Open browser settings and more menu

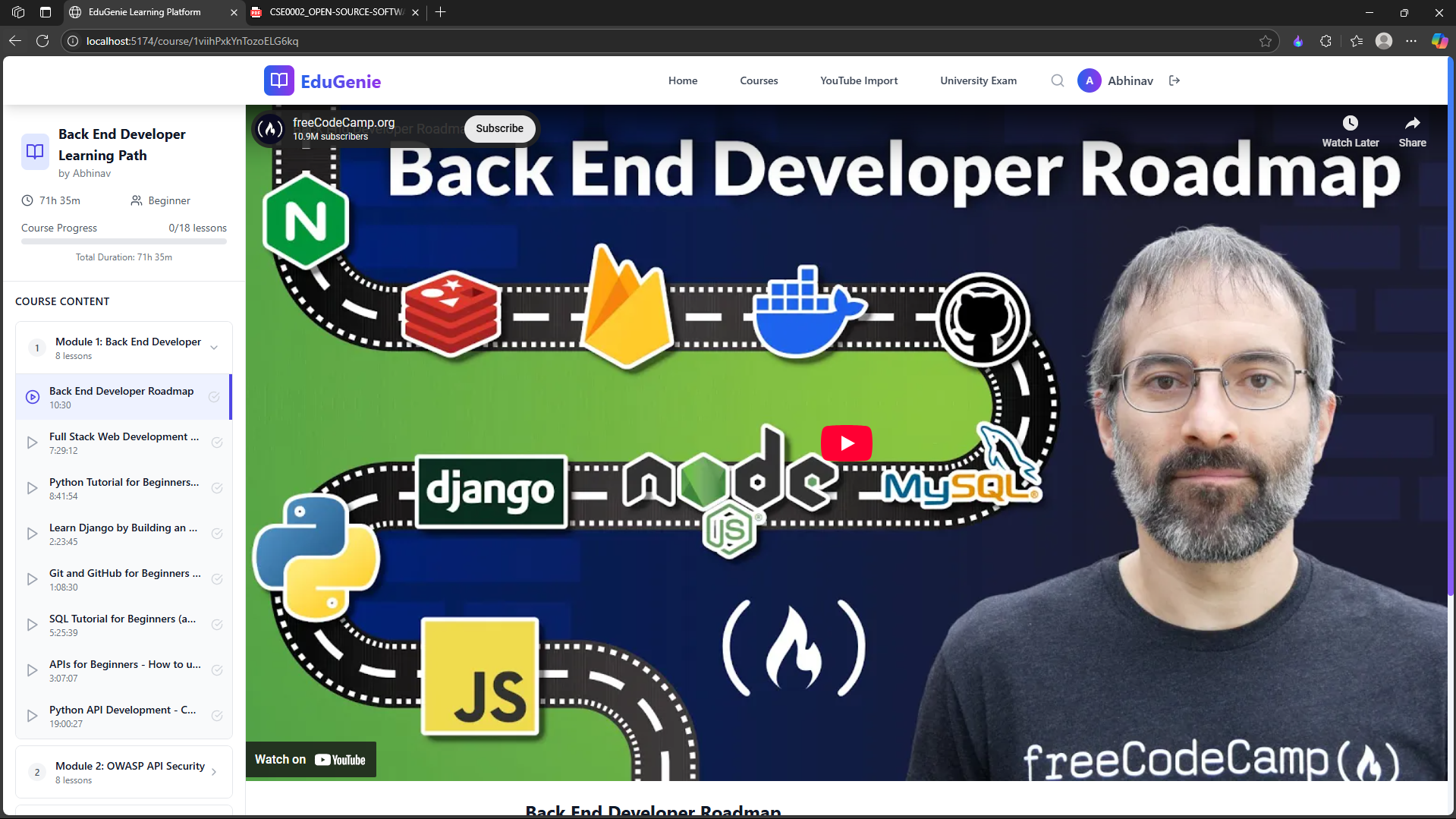(x=1411, y=41)
